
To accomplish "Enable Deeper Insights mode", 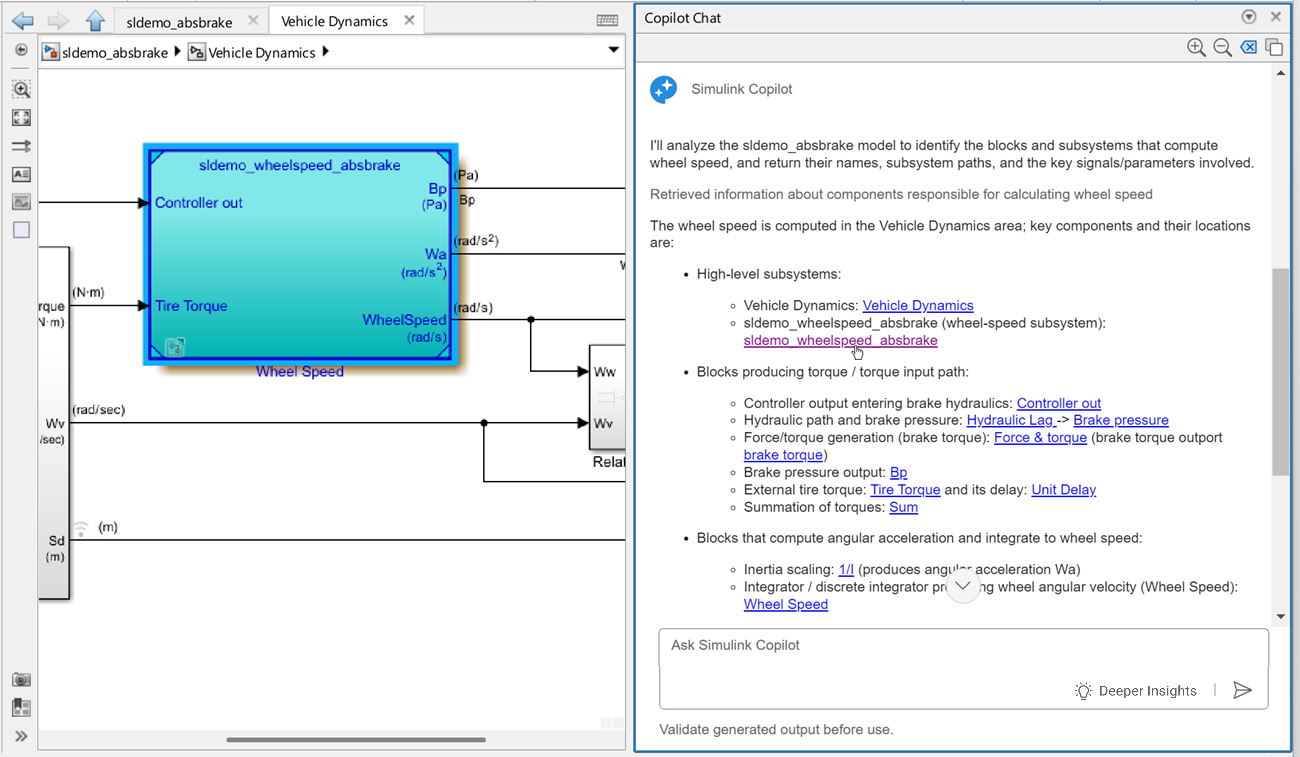I will (1136, 690).
